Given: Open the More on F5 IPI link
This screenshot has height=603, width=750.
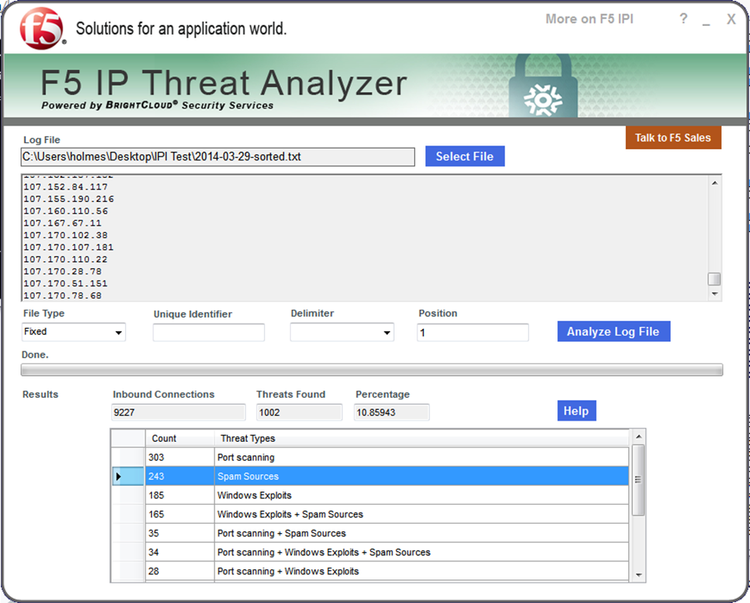Looking at the screenshot, I should (589, 19).
